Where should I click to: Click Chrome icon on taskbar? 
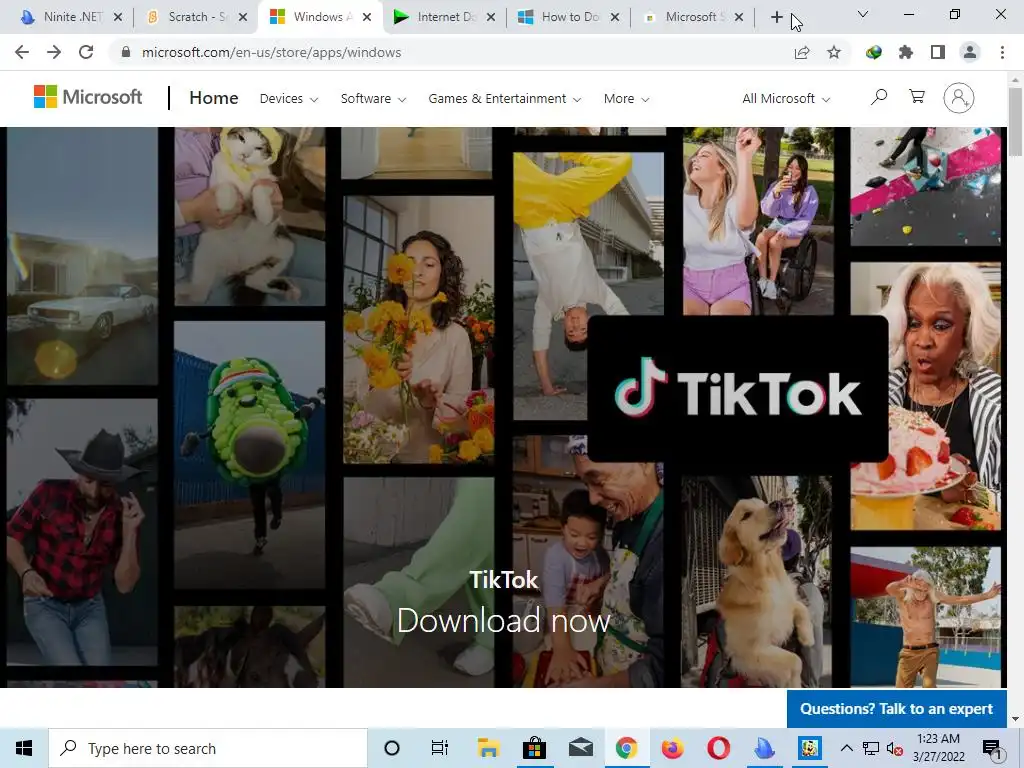click(626, 748)
